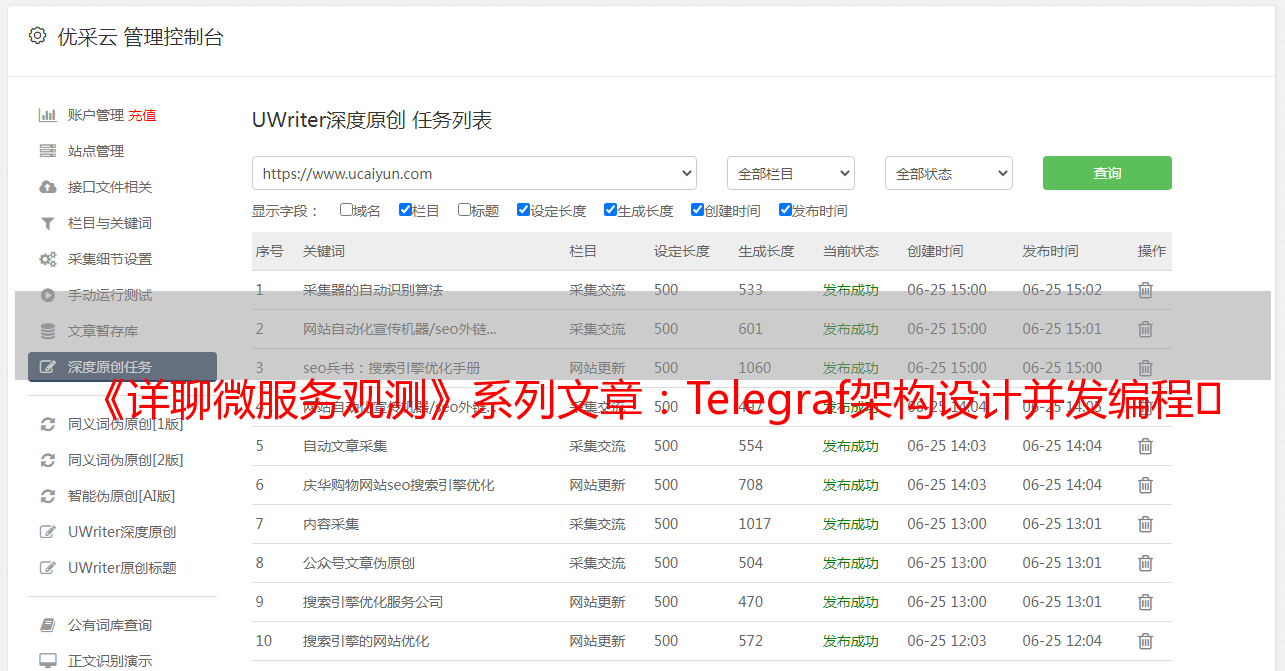Enable the 标题 display field checkbox

[x=464, y=210]
